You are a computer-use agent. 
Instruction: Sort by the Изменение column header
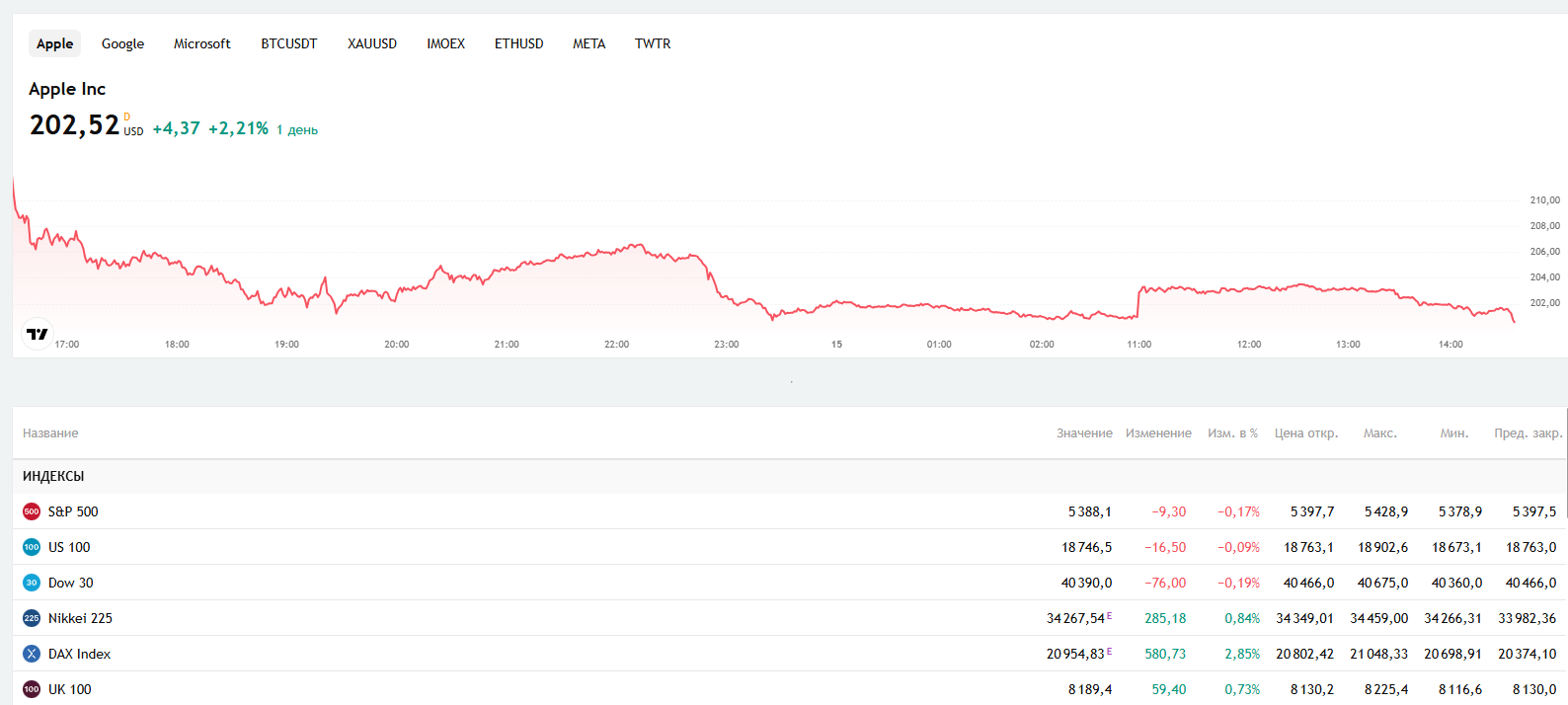click(x=1158, y=433)
